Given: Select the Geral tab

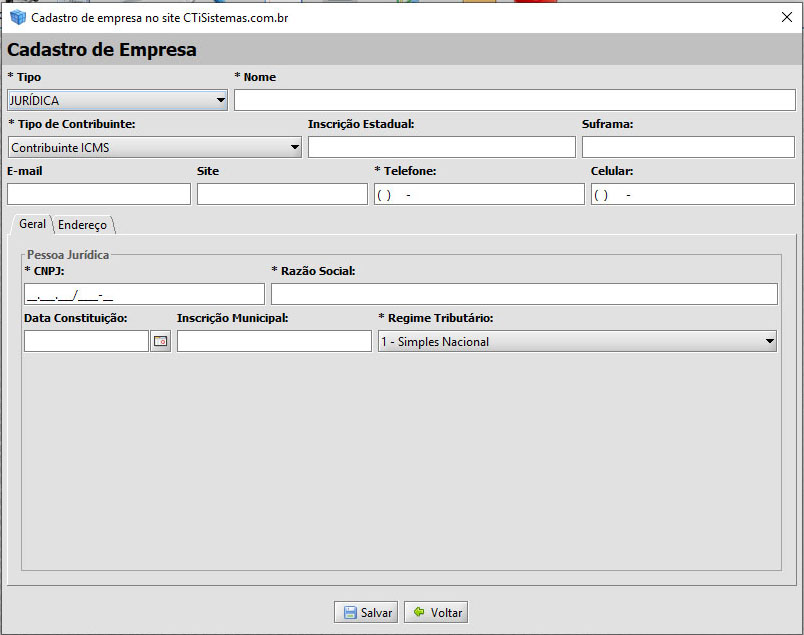Looking at the screenshot, I should [32, 224].
